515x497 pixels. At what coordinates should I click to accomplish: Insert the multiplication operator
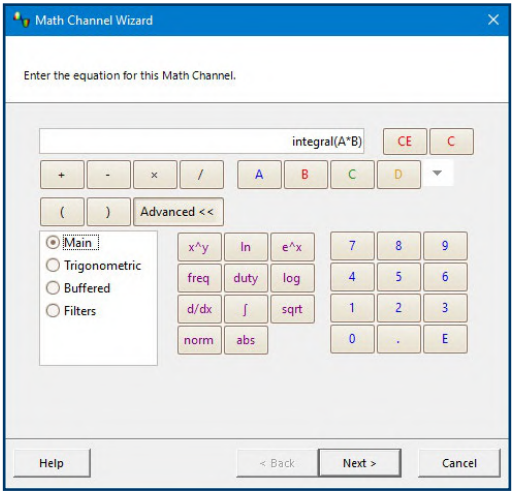pos(155,174)
